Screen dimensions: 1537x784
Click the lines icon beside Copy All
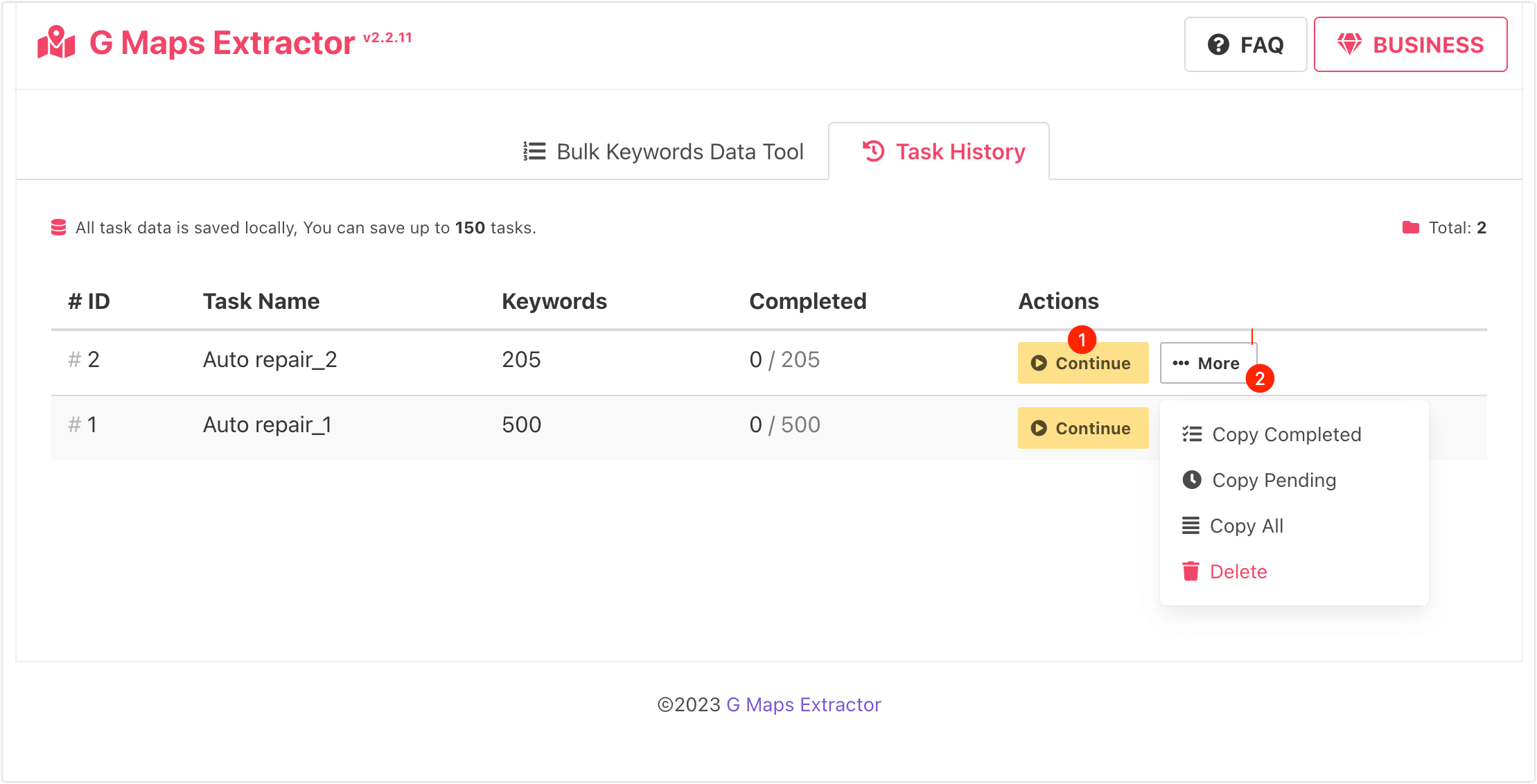click(x=1191, y=526)
